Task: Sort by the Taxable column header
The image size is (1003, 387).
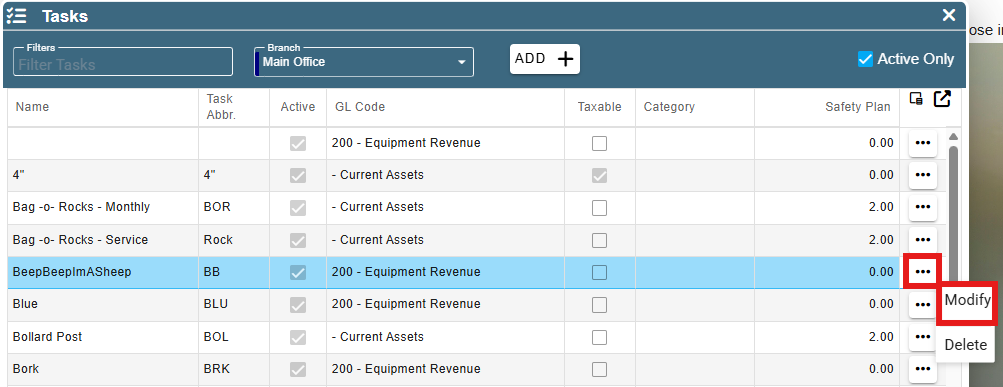Action: [599, 107]
